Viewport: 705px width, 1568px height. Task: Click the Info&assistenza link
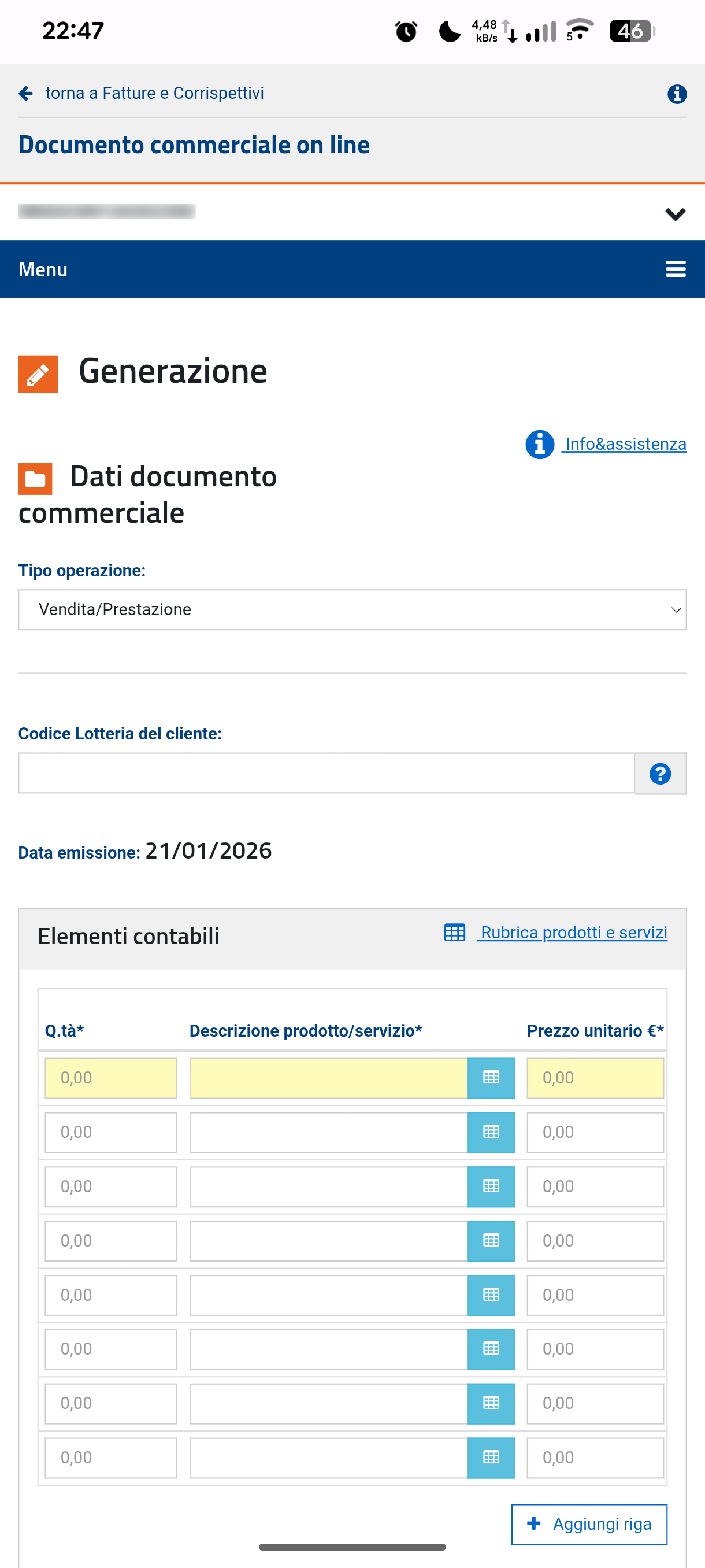pos(625,445)
